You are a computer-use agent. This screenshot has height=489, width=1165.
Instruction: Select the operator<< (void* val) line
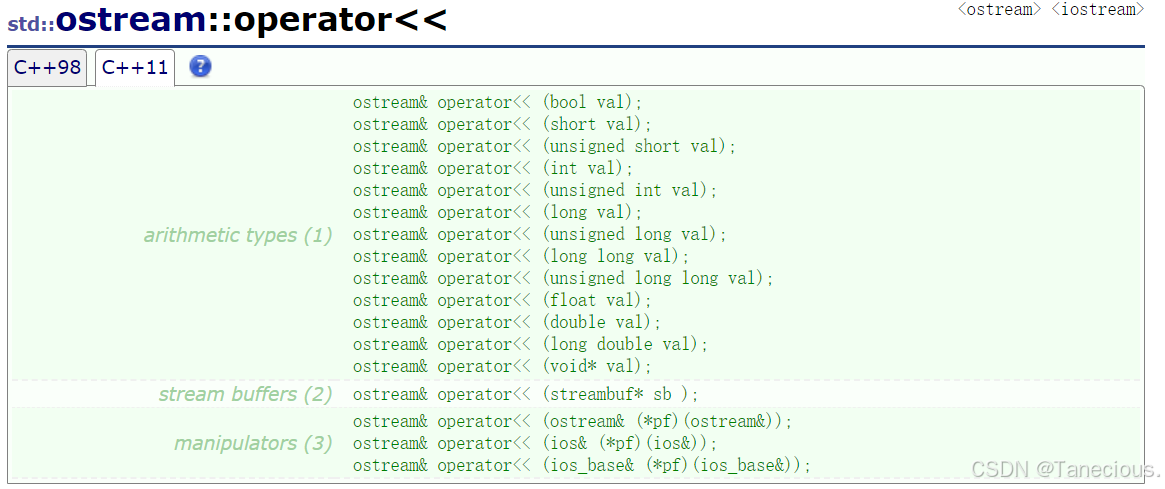[502, 367]
